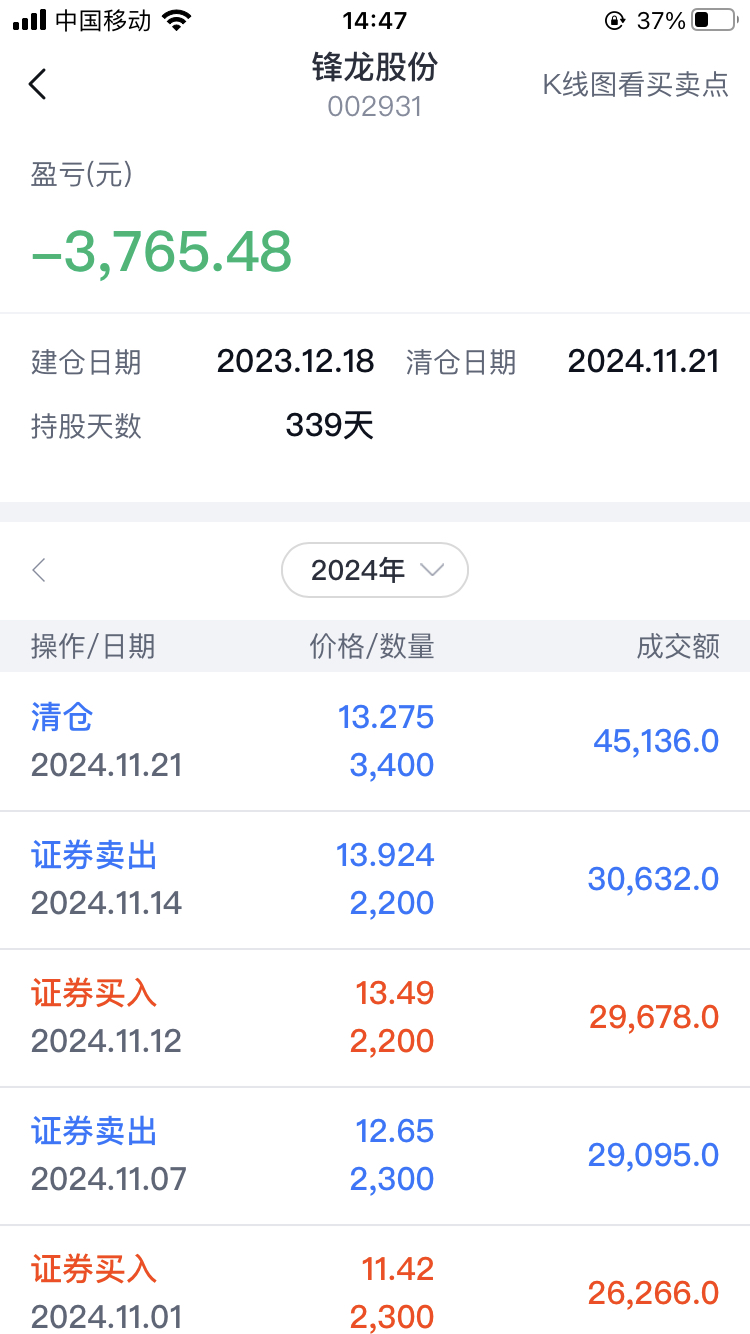Open the 证券卖出 2024.11.14 record
This screenshot has width=750, height=1334.
coord(375,879)
